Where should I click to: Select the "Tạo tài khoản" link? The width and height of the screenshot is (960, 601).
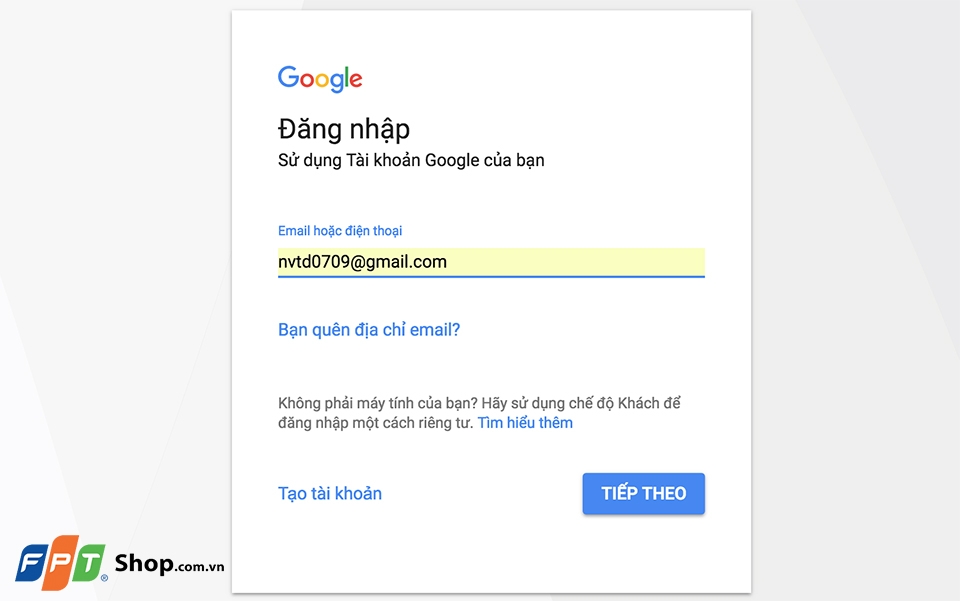tap(330, 493)
